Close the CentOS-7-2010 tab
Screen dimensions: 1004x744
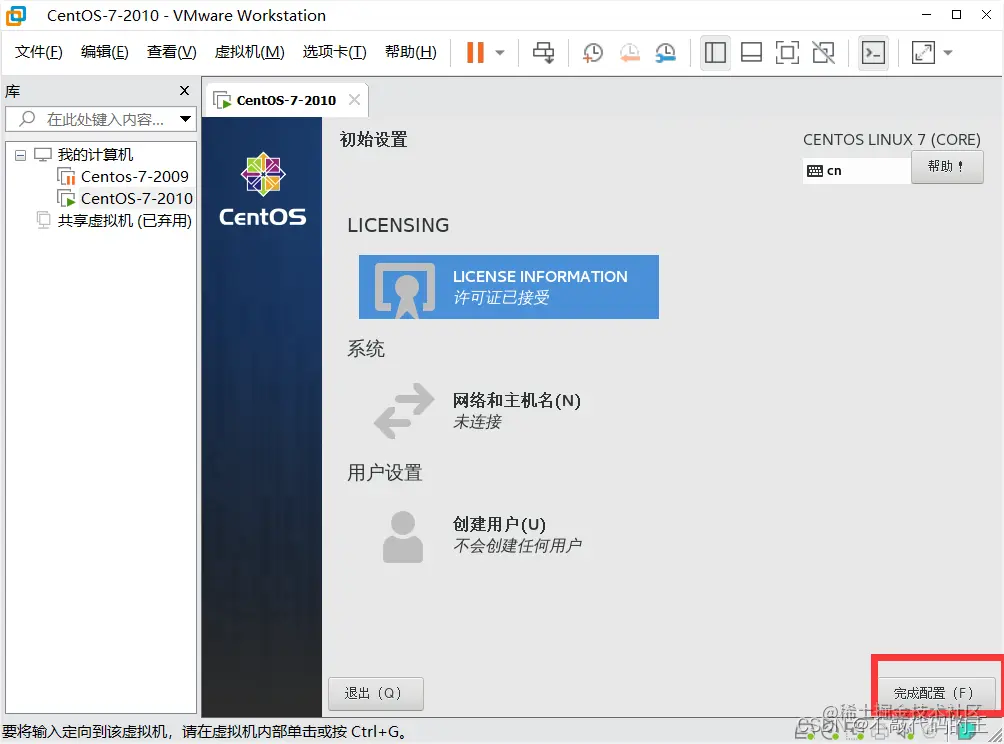(x=355, y=100)
